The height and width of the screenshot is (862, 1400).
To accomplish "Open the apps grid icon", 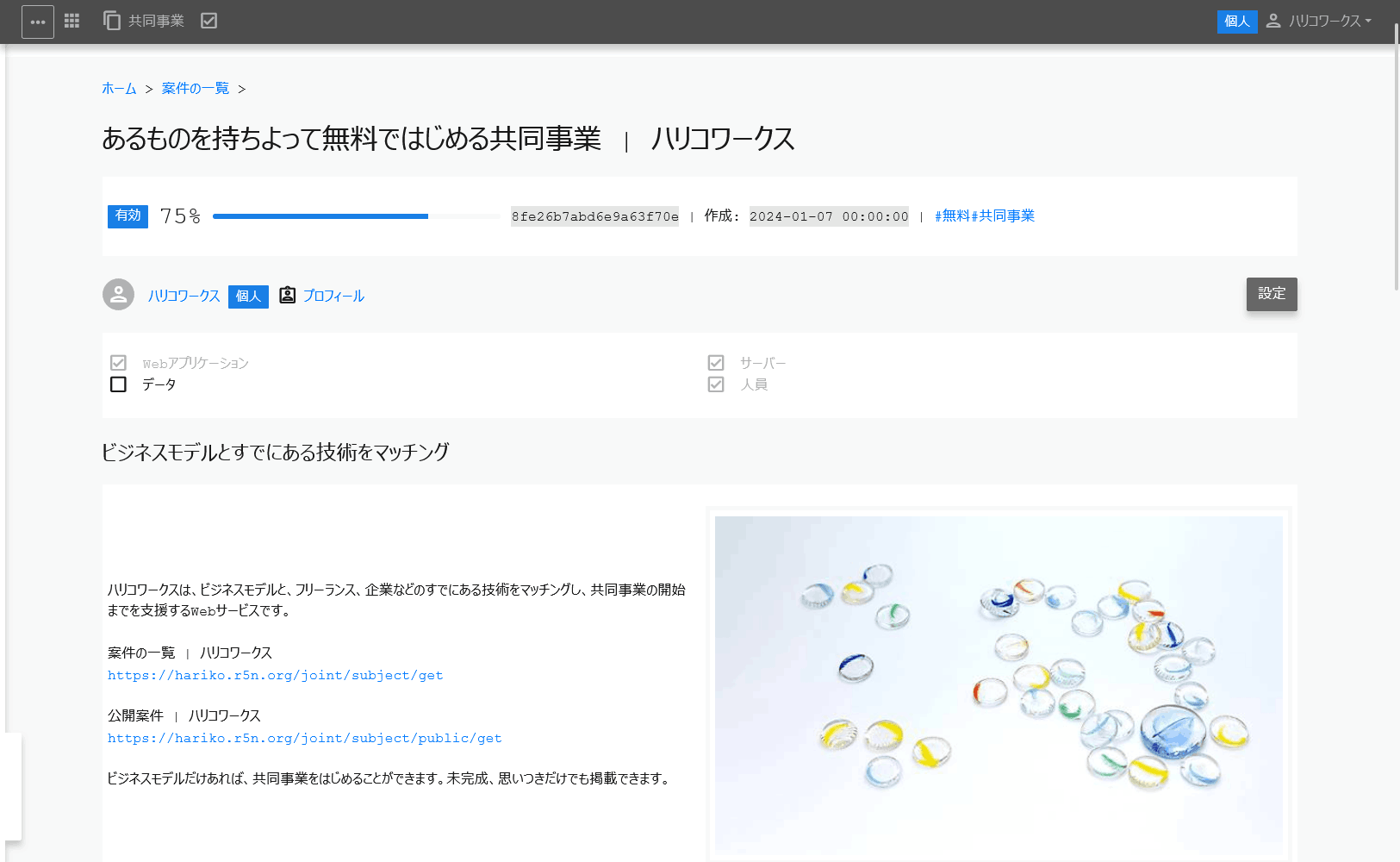I will [x=72, y=21].
